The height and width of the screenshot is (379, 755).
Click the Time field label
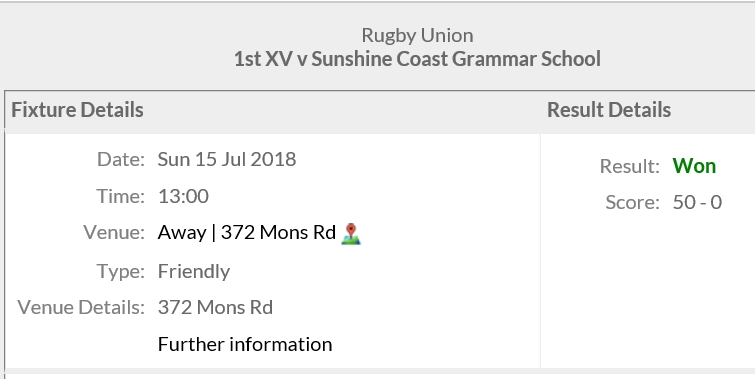(x=120, y=196)
